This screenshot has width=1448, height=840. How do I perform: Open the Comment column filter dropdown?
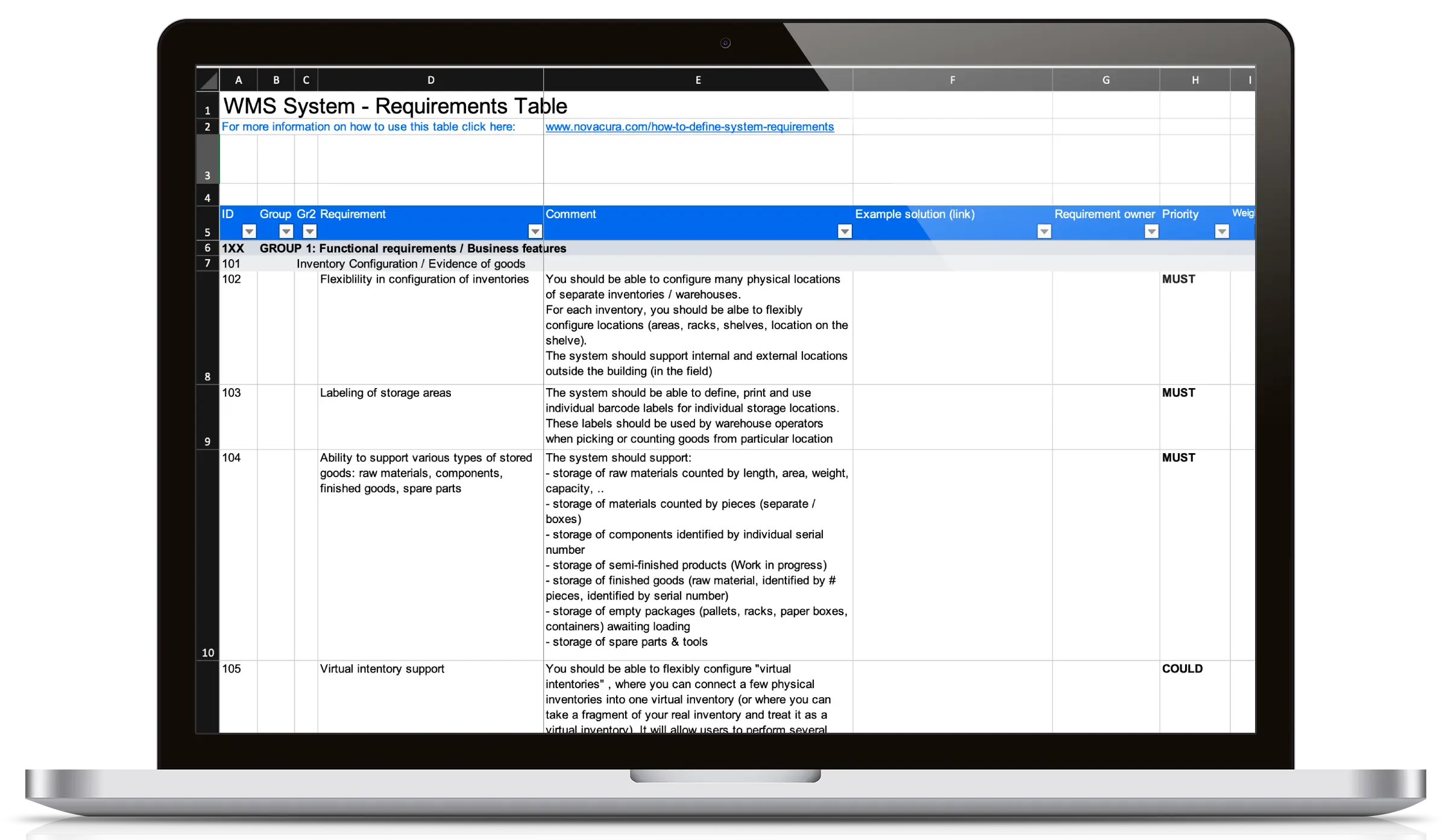[x=845, y=231]
